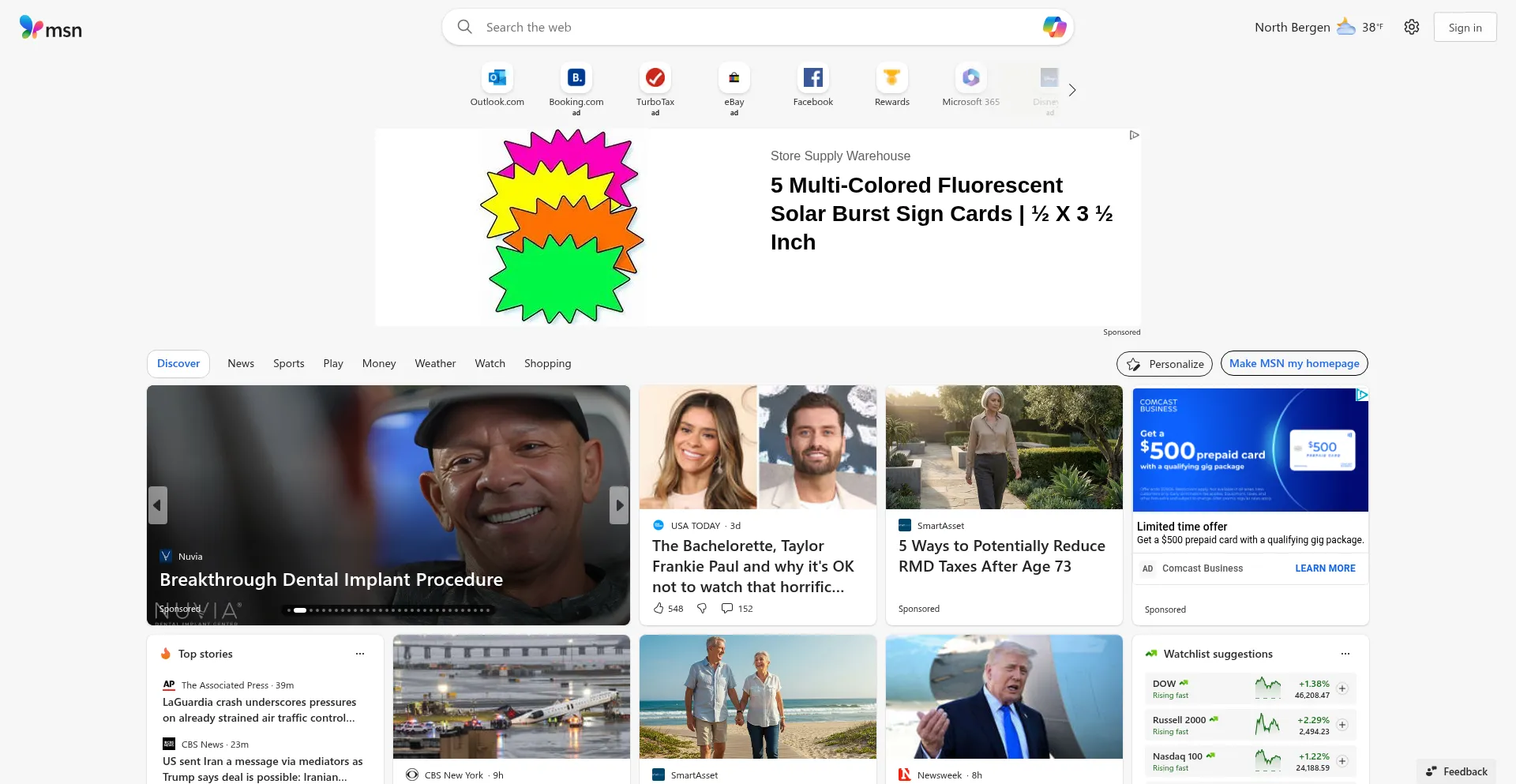Switch to the Weather tab
Image resolution: width=1516 pixels, height=784 pixels.
[x=435, y=363]
